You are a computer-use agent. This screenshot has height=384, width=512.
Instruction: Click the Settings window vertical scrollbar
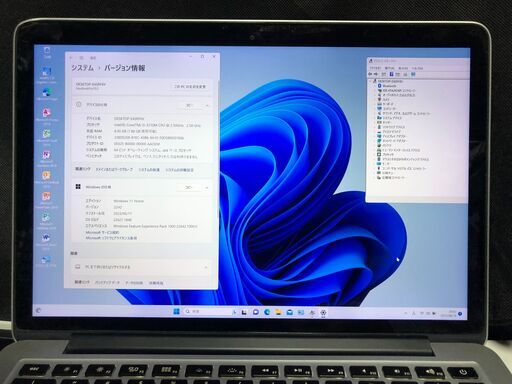218,150
